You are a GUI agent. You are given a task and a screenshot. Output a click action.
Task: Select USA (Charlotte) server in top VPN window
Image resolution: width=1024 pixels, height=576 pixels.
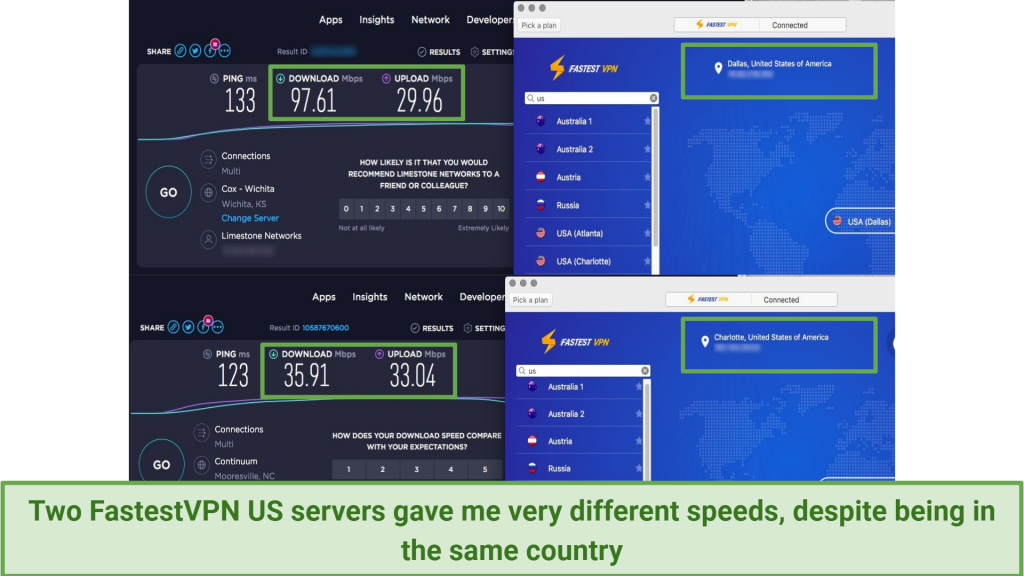pyautogui.click(x=588, y=261)
